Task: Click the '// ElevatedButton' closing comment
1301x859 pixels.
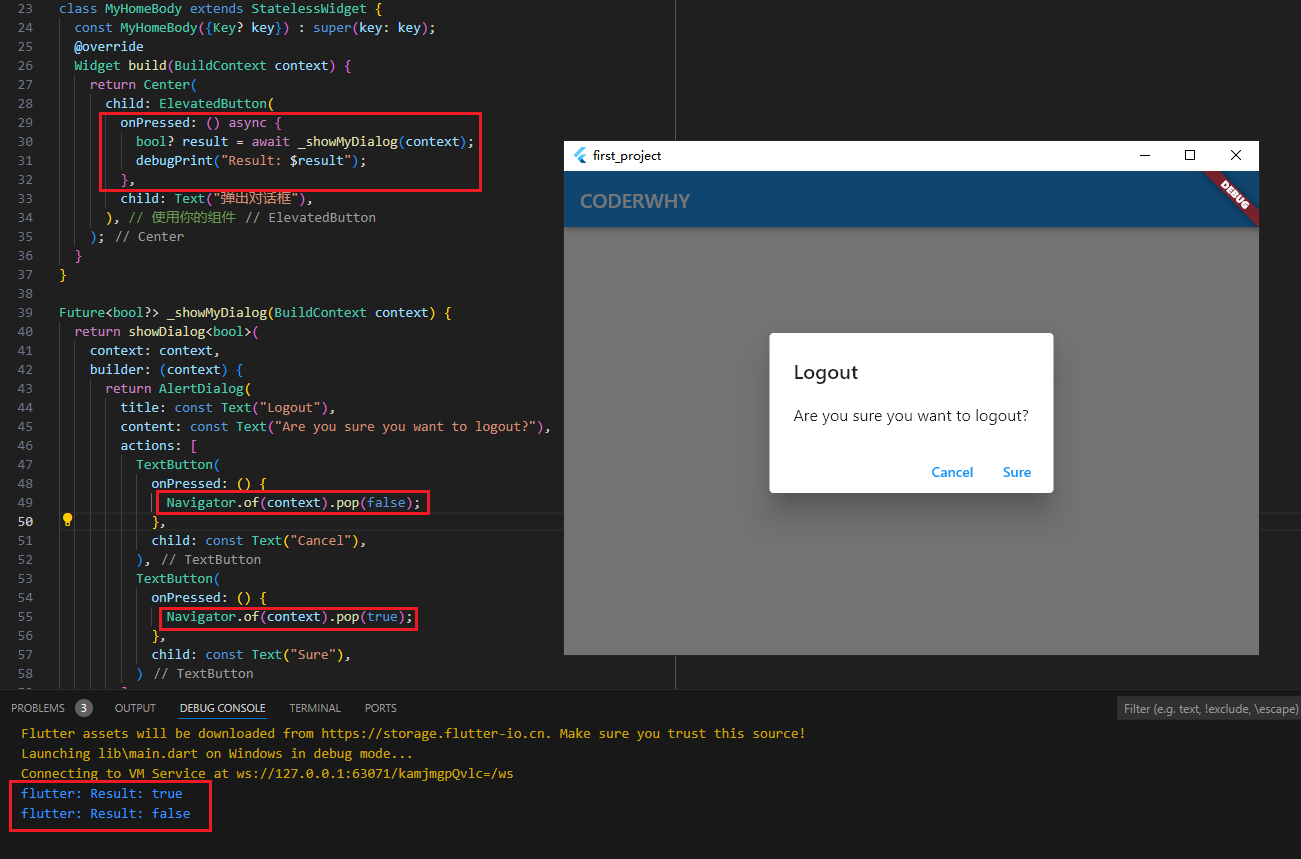Action: click(x=311, y=217)
